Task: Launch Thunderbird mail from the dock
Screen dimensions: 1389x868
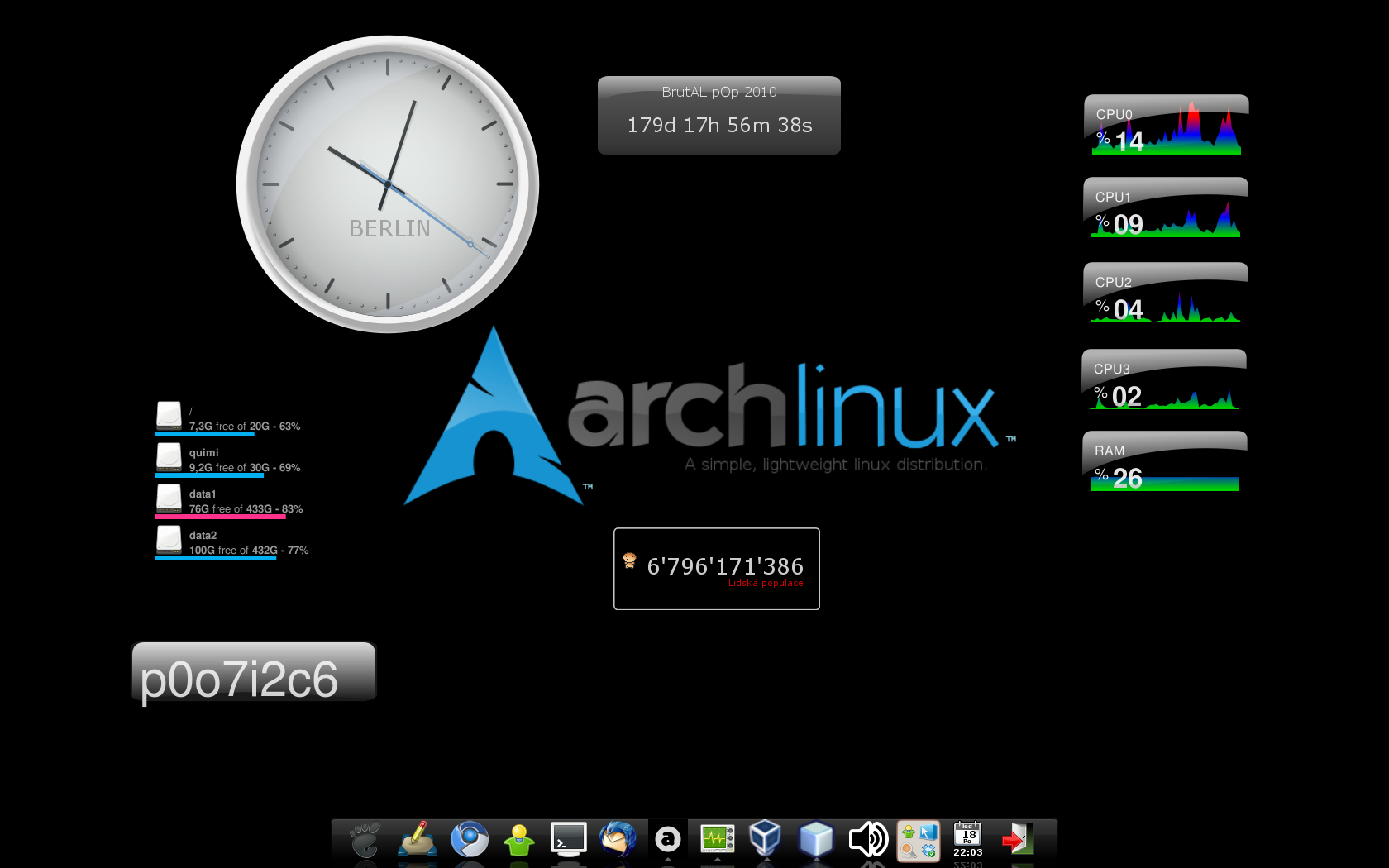Action: [618, 840]
